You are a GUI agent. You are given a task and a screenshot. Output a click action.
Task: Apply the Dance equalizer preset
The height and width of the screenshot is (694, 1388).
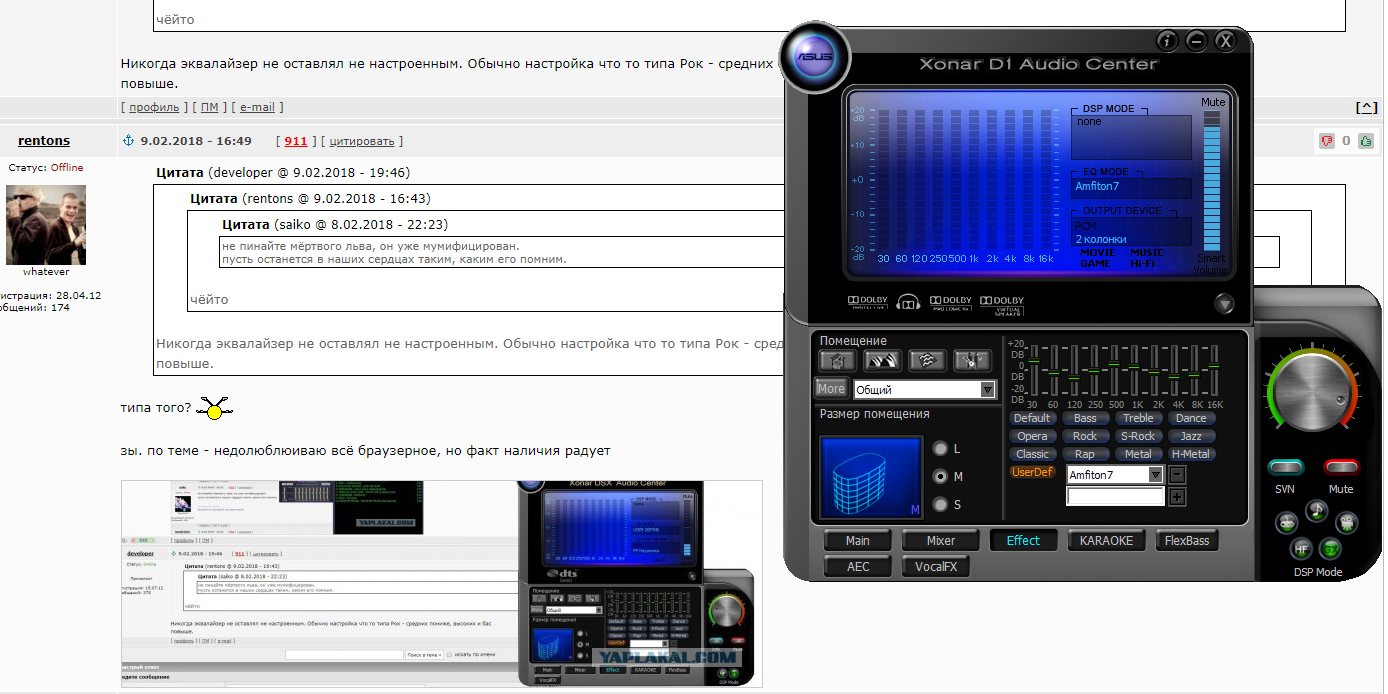pyautogui.click(x=1191, y=418)
